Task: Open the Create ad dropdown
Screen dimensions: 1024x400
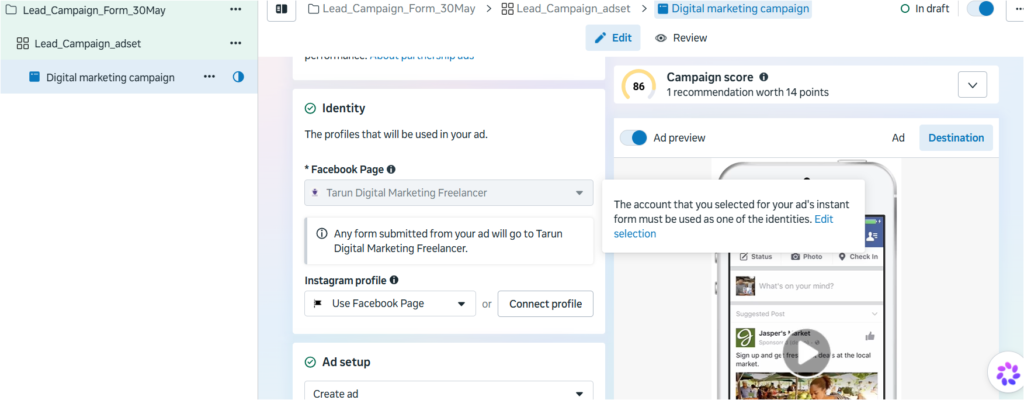Action: (x=449, y=393)
